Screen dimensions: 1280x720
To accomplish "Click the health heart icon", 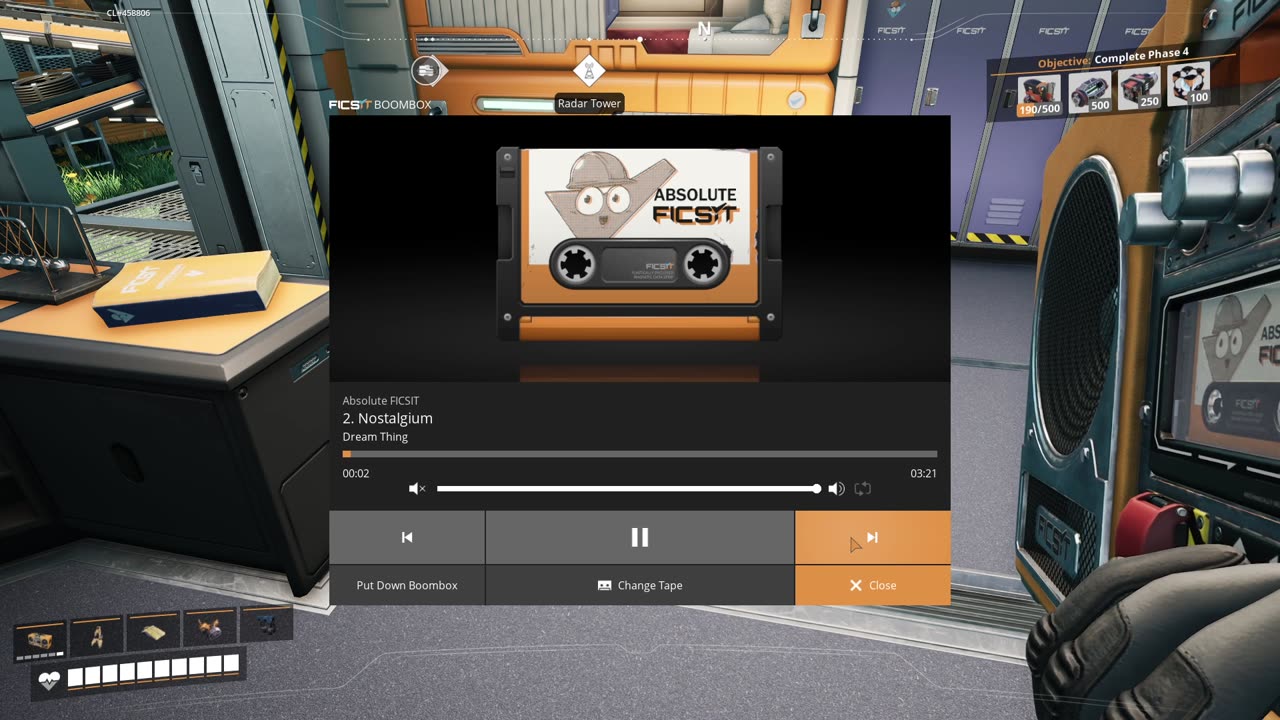I will pyautogui.click(x=48, y=681).
